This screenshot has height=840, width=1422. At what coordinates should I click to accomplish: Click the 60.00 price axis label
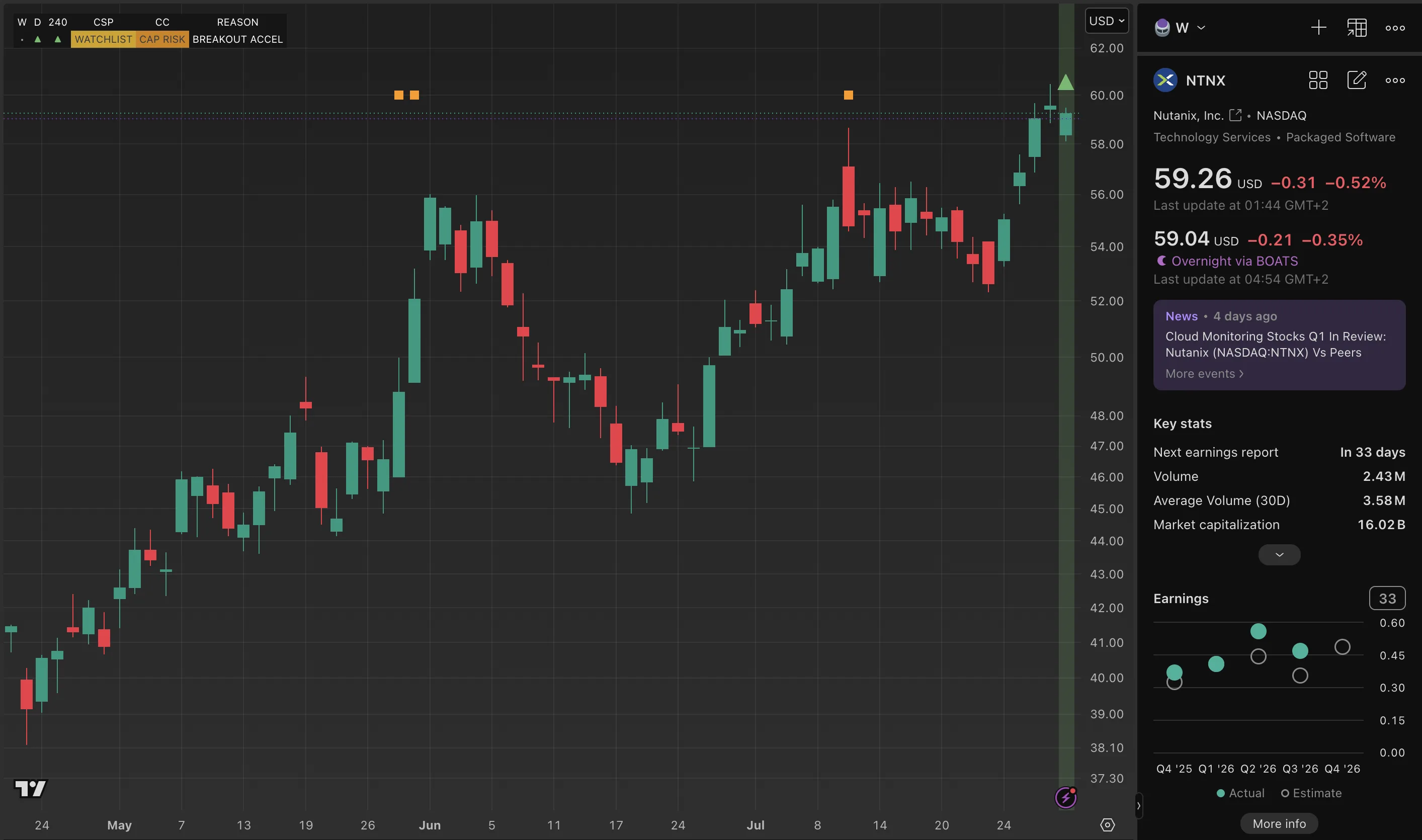coord(1106,95)
